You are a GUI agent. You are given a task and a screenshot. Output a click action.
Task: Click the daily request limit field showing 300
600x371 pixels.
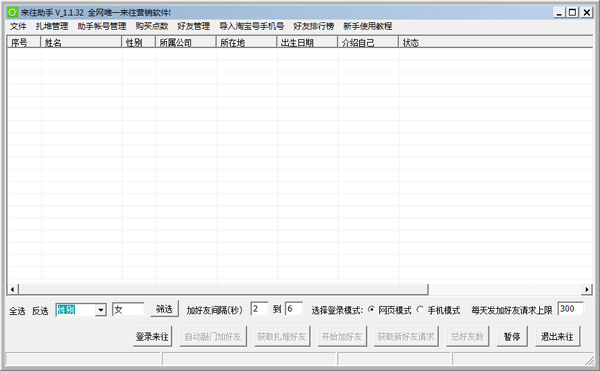point(571,309)
